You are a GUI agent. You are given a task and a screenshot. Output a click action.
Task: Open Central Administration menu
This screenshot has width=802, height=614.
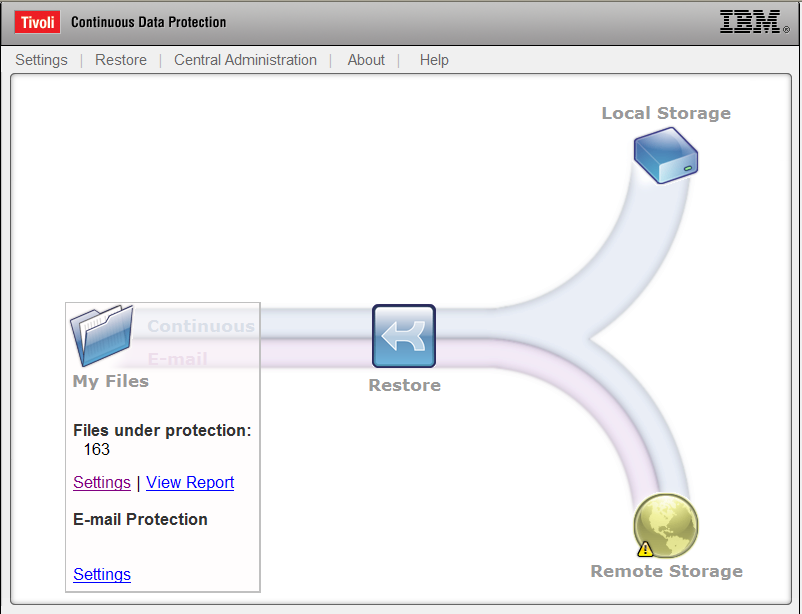(246, 60)
